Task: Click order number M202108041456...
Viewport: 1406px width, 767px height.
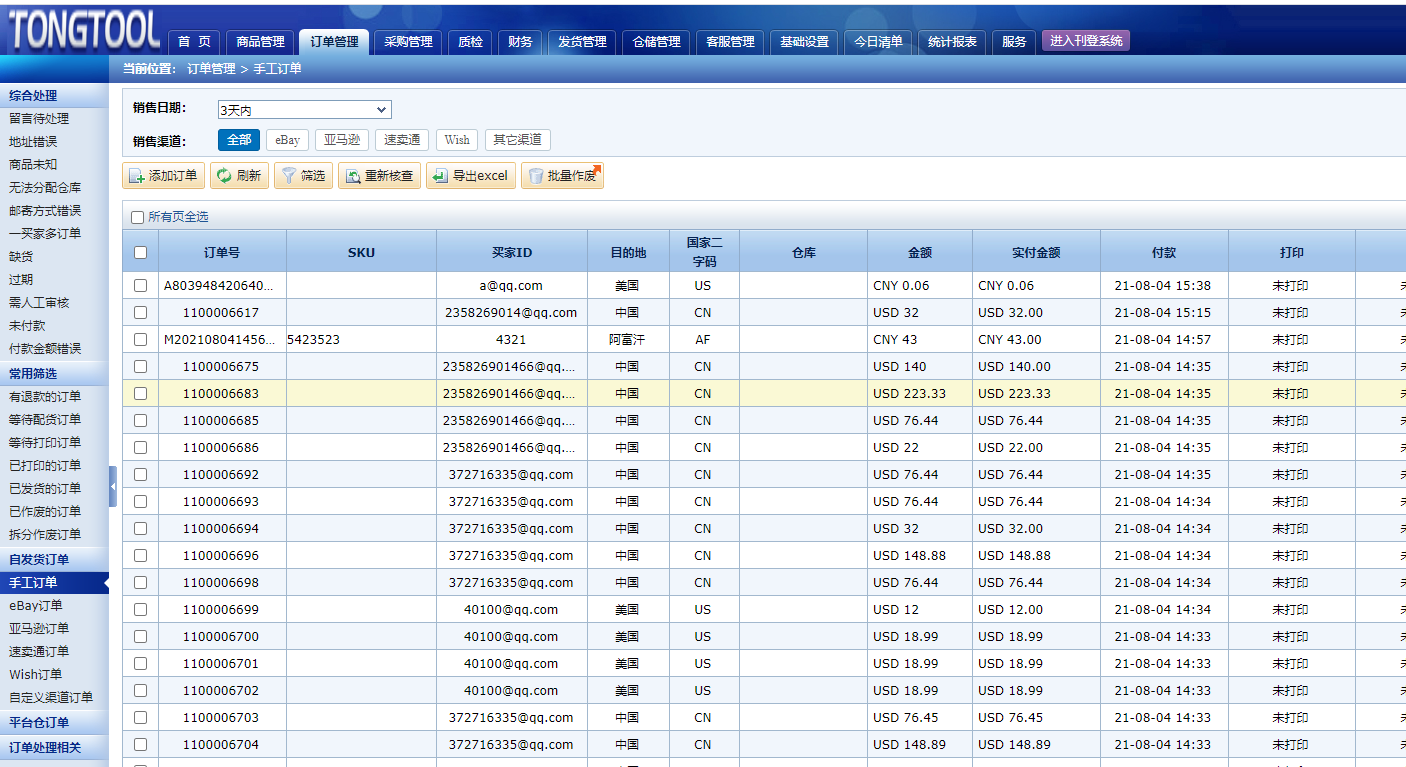Action: click(218, 339)
